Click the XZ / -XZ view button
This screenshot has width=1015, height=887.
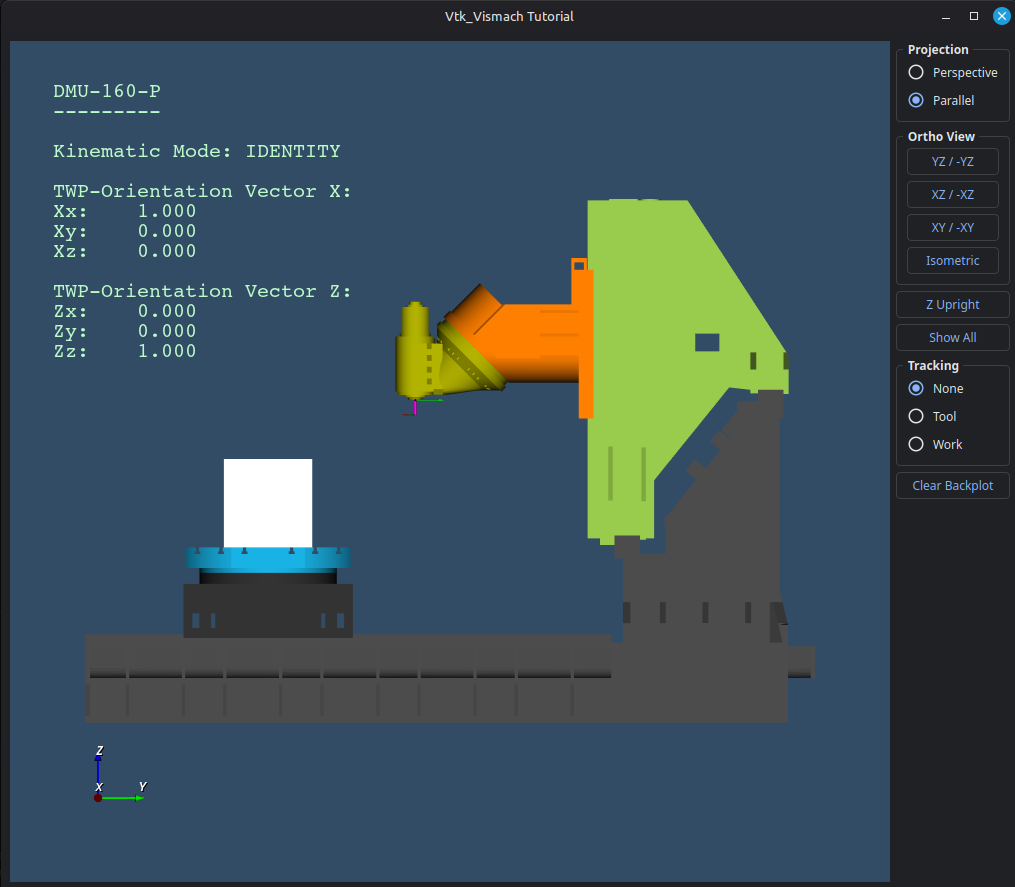pyautogui.click(x=952, y=195)
